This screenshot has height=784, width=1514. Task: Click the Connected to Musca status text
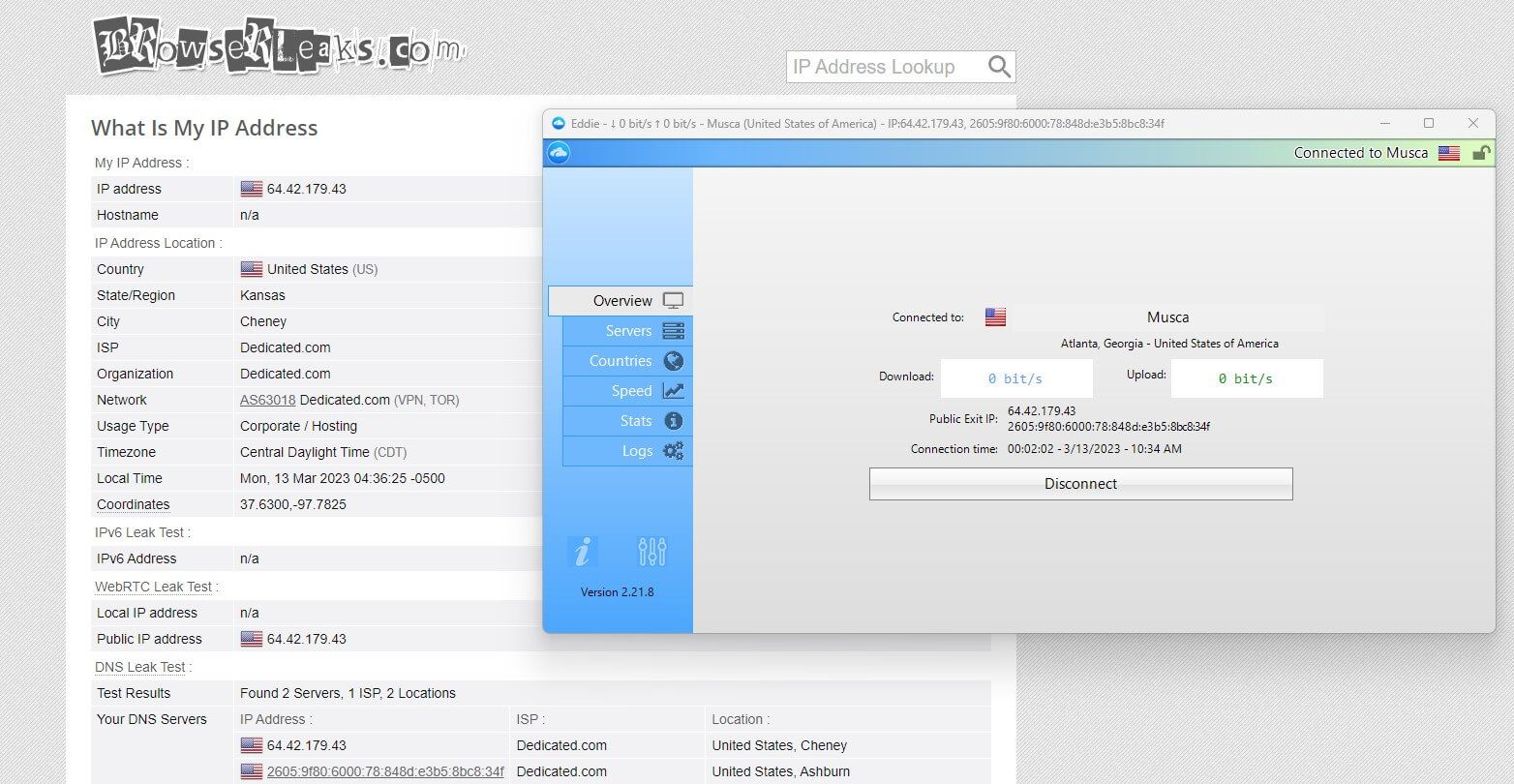(x=1361, y=153)
